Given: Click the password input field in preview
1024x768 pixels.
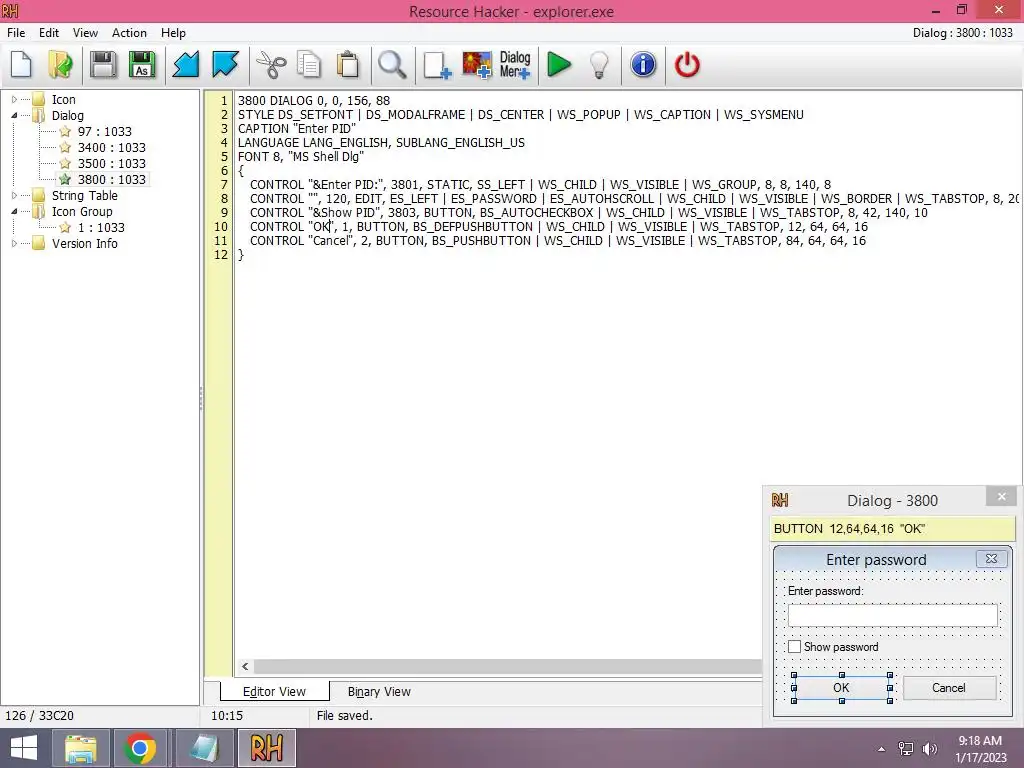Looking at the screenshot, I should [893, 615].
